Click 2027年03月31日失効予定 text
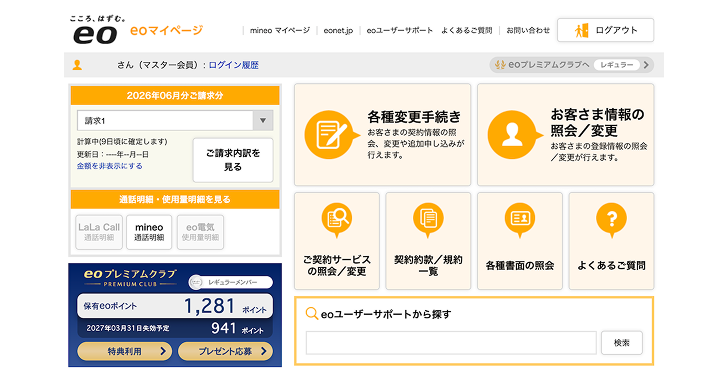 128,328
